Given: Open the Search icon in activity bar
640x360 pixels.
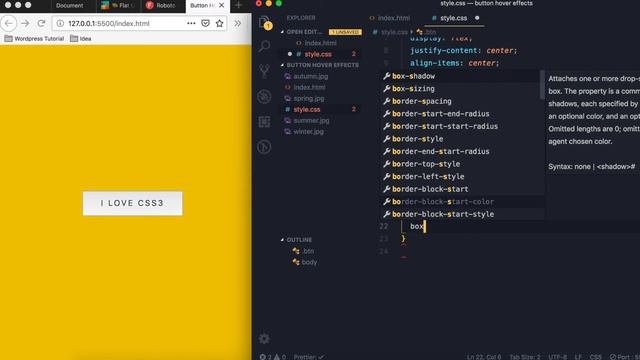Looking at the screenshot, I should coord(264,46).
